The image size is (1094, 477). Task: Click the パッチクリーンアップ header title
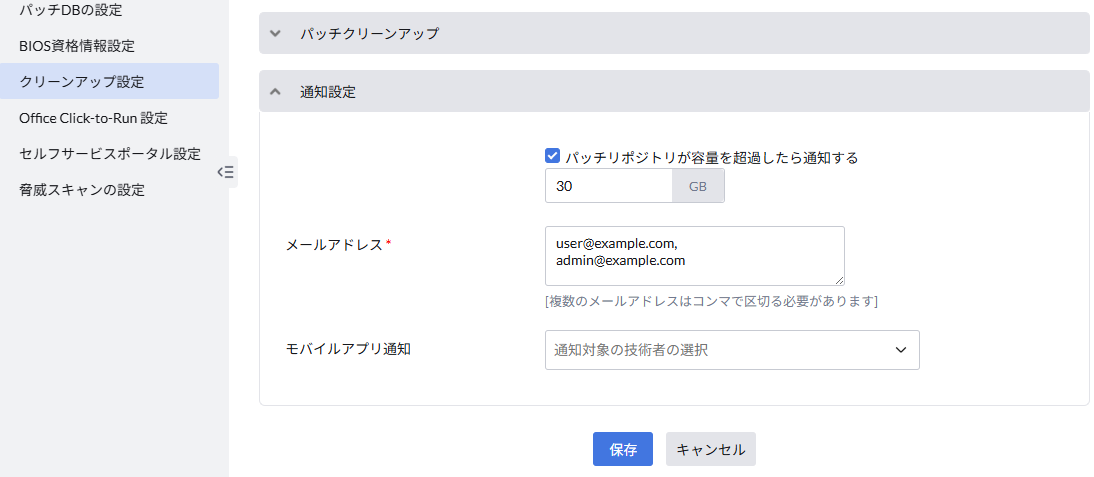click(369, 33)
